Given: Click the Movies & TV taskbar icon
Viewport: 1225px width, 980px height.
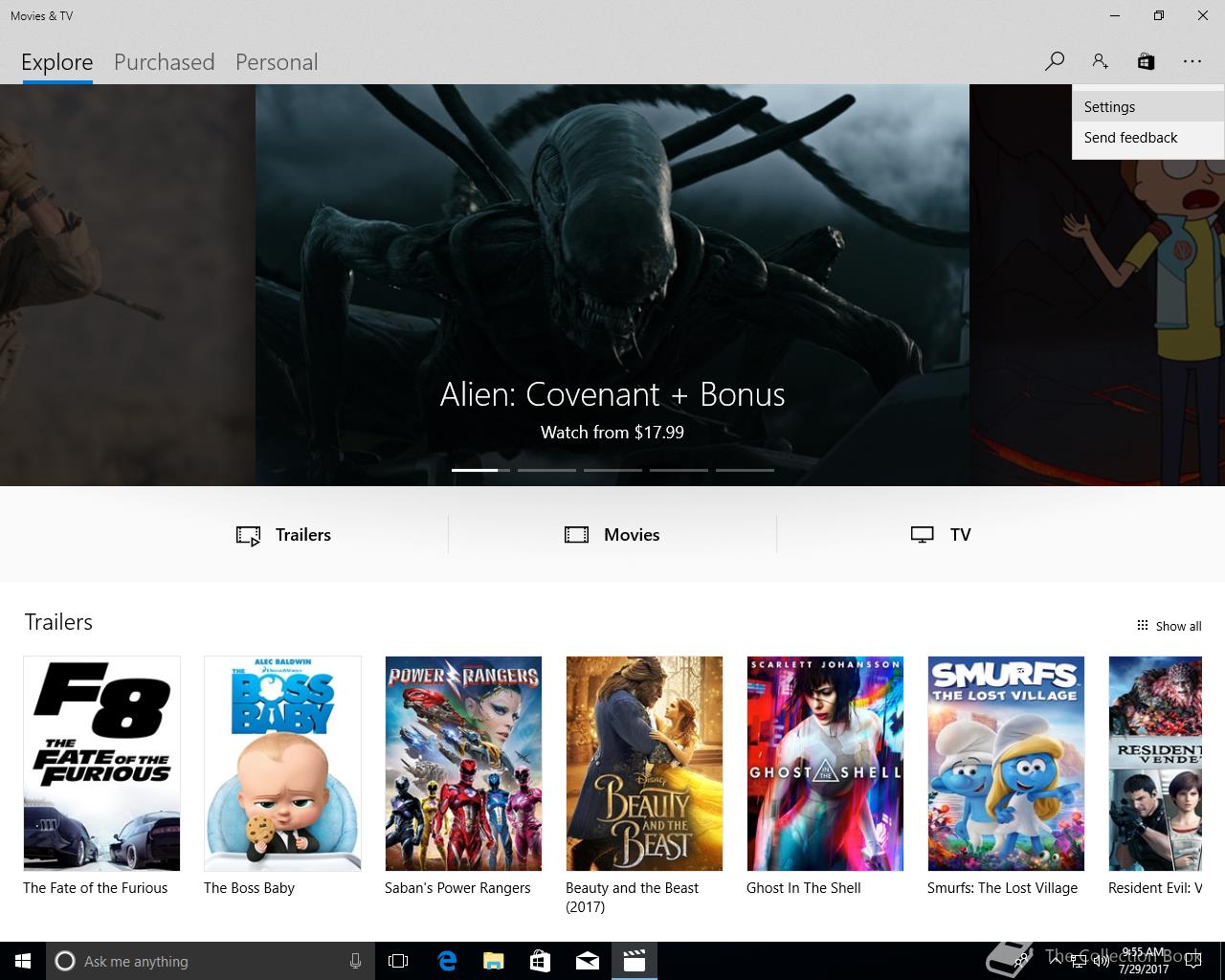Looking at the screenshot, I should coord(635,961).
